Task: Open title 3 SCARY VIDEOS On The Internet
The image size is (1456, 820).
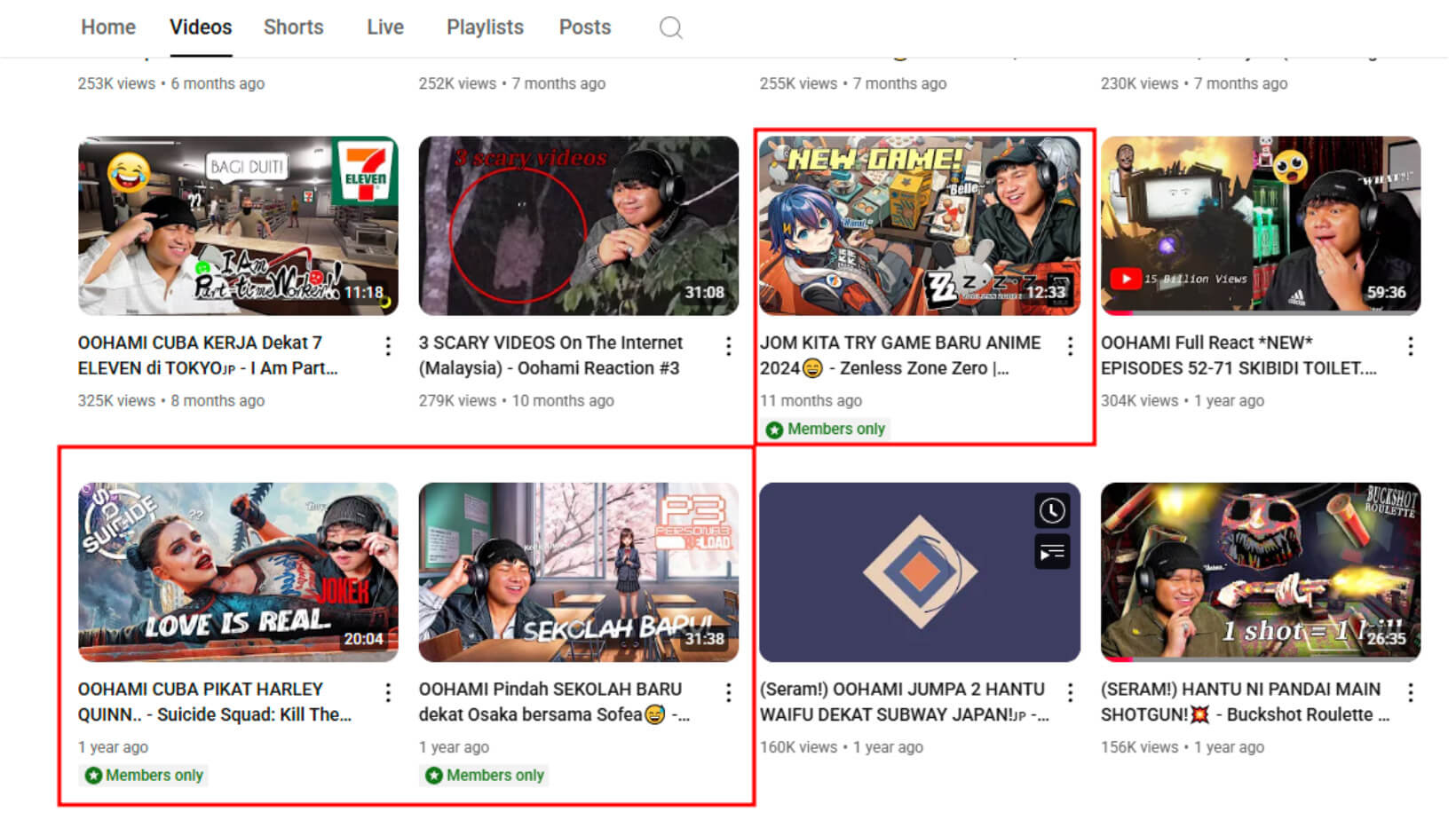Action: click(x=550, y=355)
